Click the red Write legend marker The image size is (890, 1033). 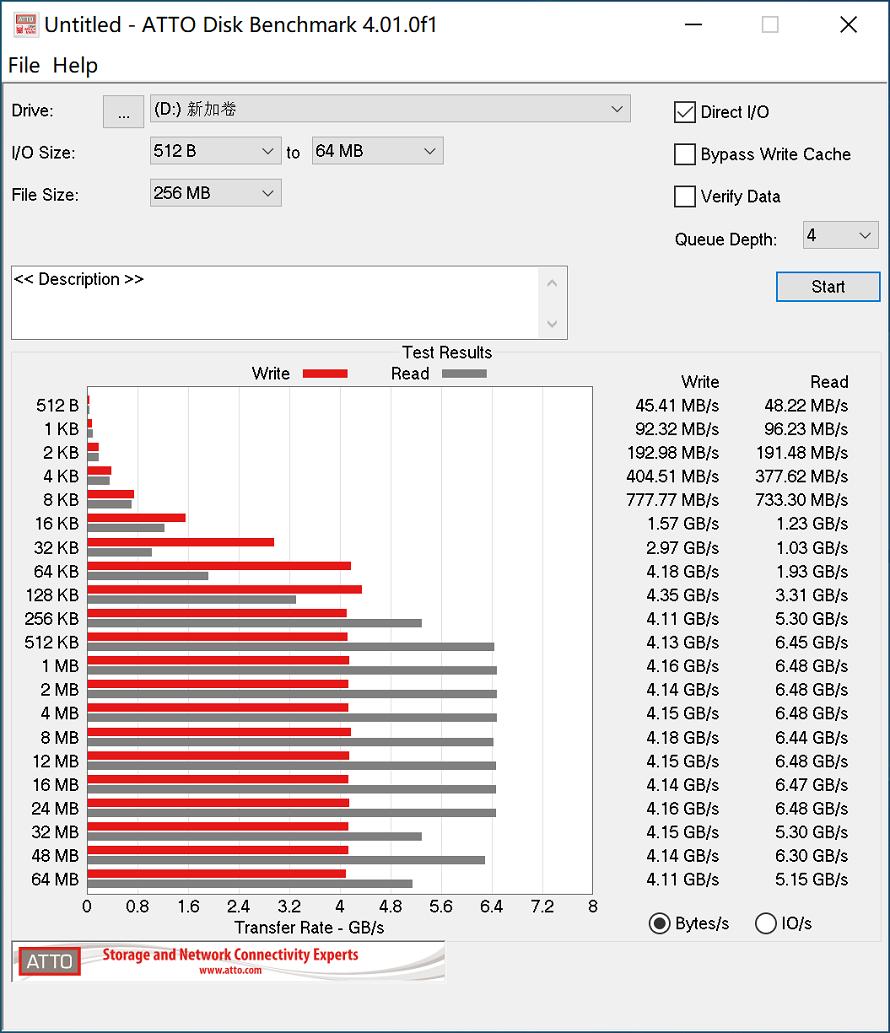click(x=325, y=373)
